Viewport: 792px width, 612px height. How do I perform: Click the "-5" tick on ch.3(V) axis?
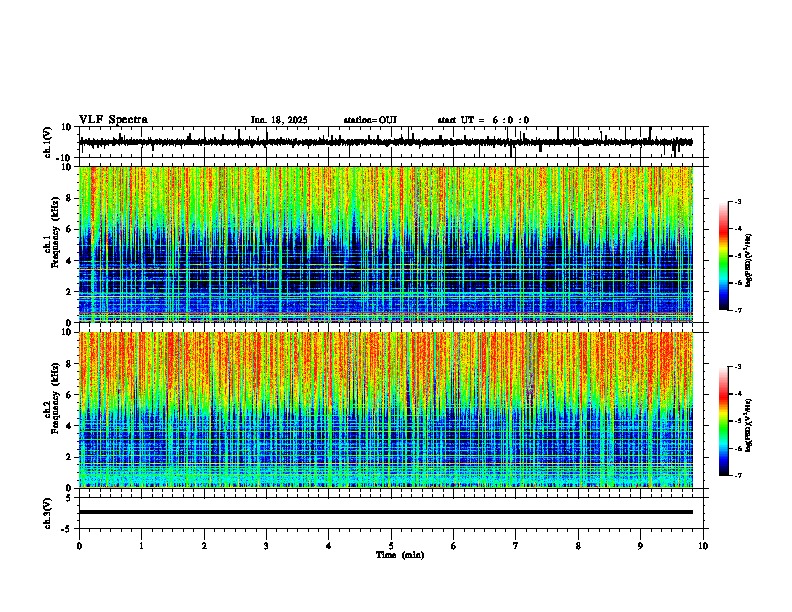tap(67, 529)
